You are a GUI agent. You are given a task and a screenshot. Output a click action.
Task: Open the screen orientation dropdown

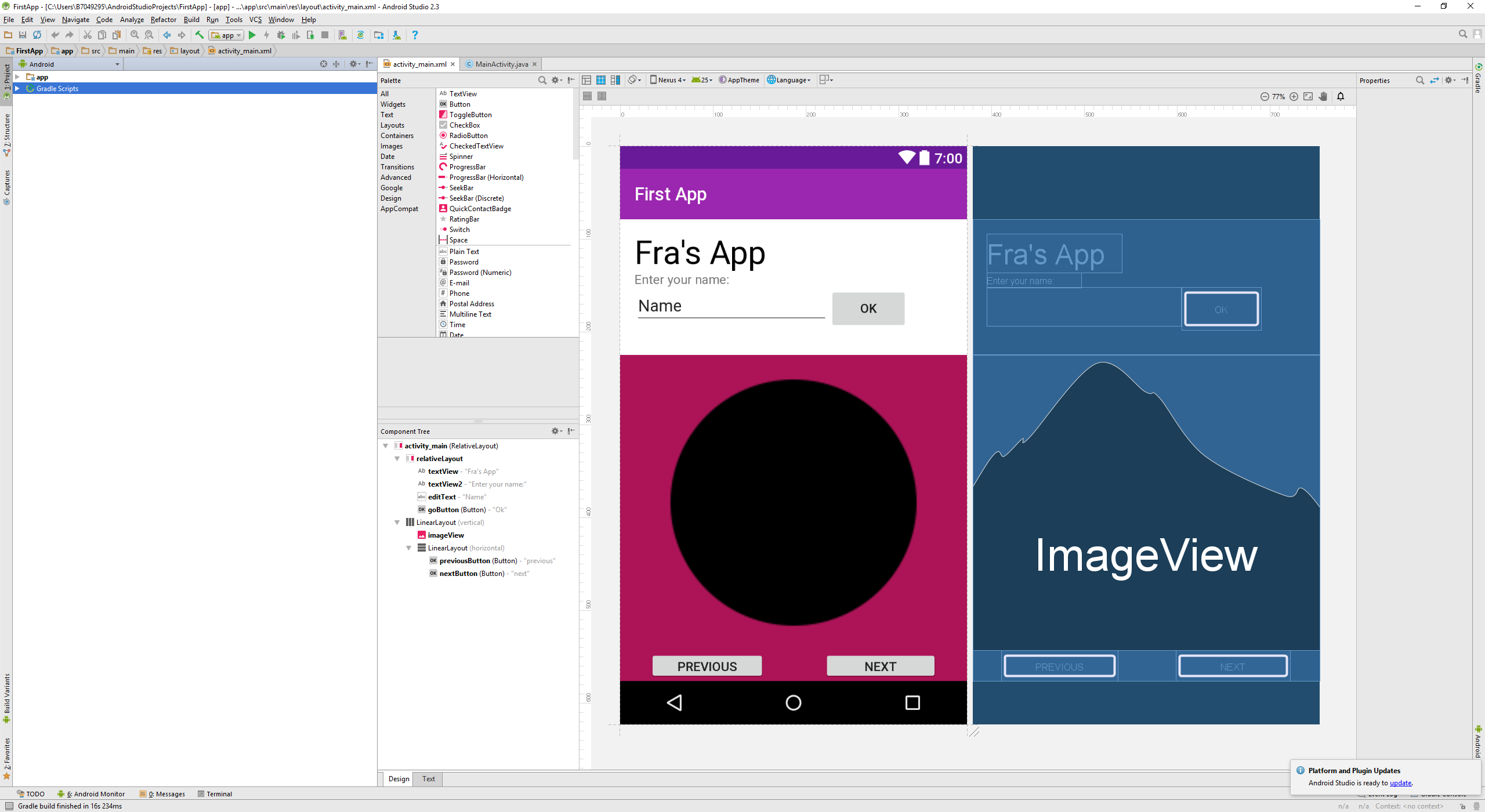(x=635, y=80)
